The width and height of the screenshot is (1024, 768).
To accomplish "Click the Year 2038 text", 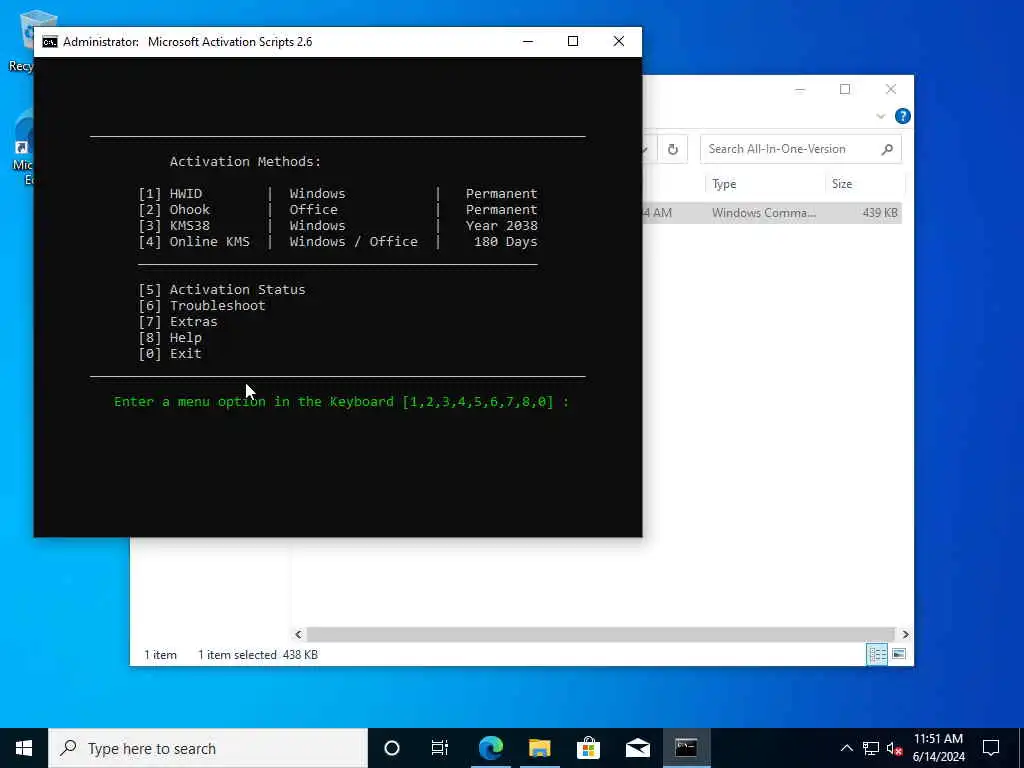I will pyautogui.click(x=502, y=226).
